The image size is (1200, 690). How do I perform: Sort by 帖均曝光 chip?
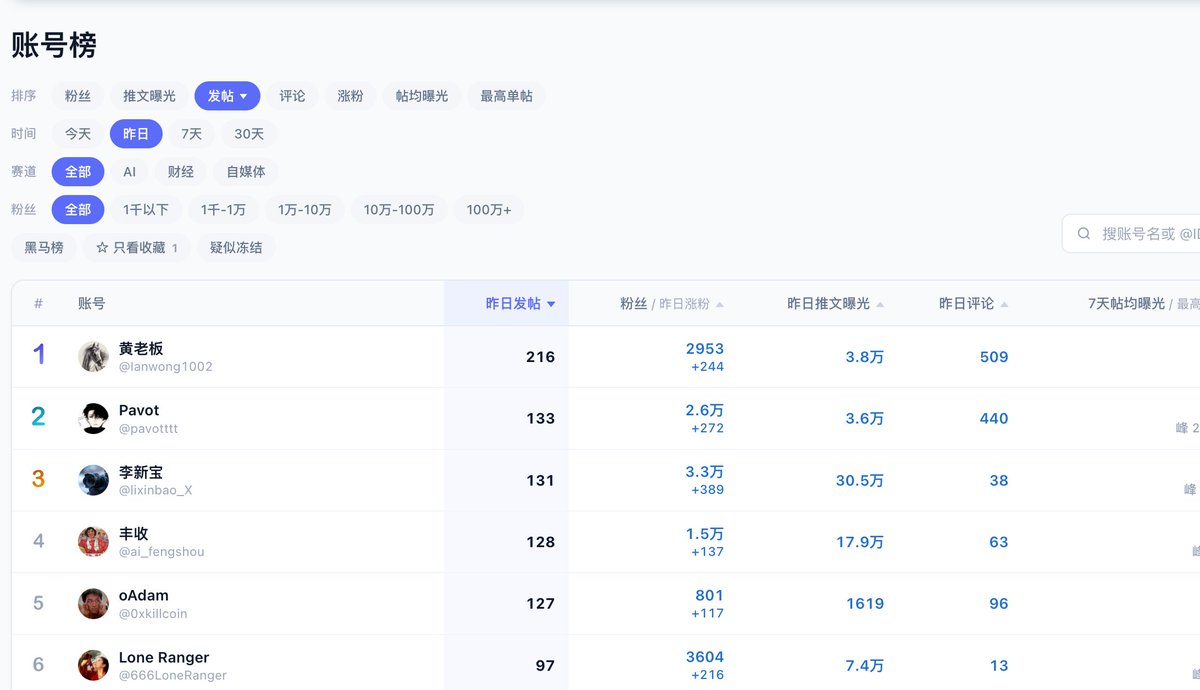[x=421, y=96]
